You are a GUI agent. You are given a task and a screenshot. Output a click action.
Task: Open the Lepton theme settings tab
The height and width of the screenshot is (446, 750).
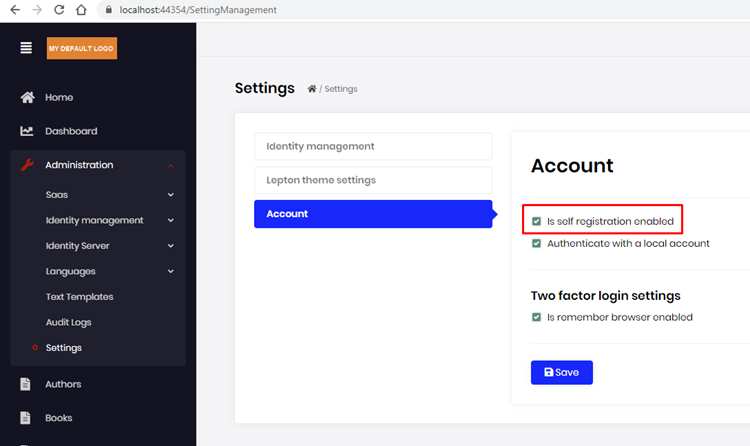372,180
